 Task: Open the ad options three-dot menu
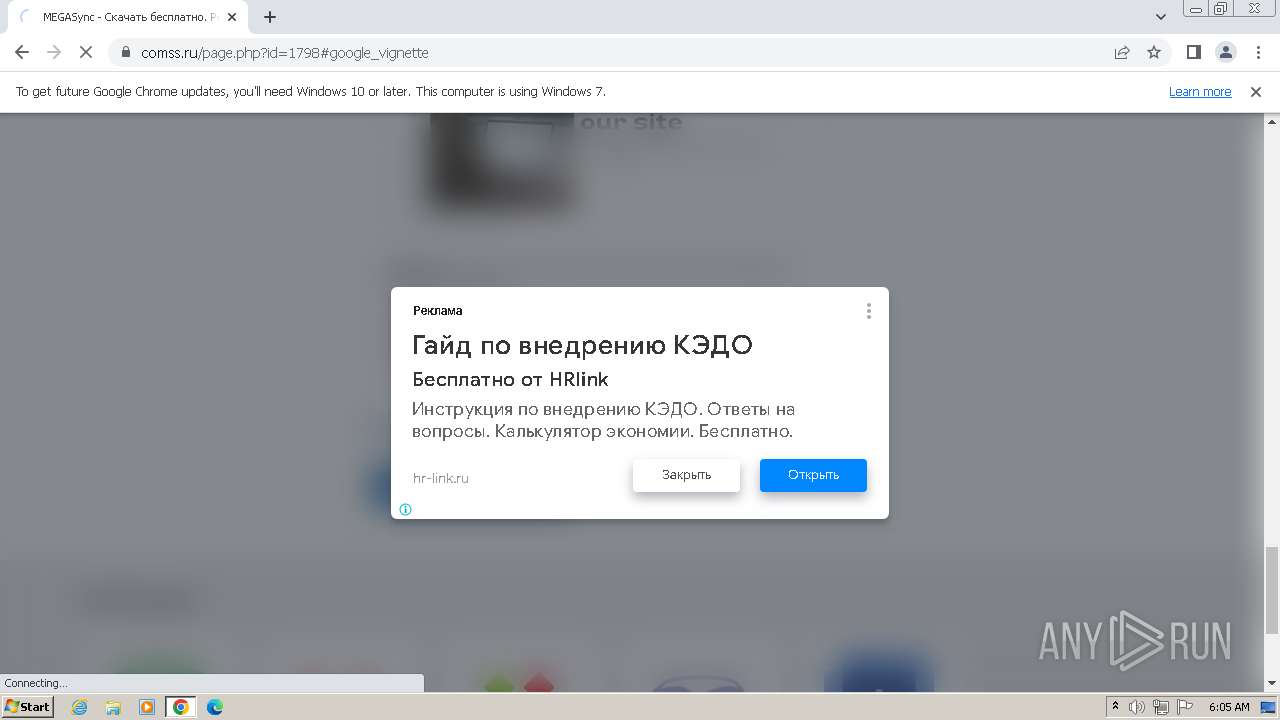point(869,311)
